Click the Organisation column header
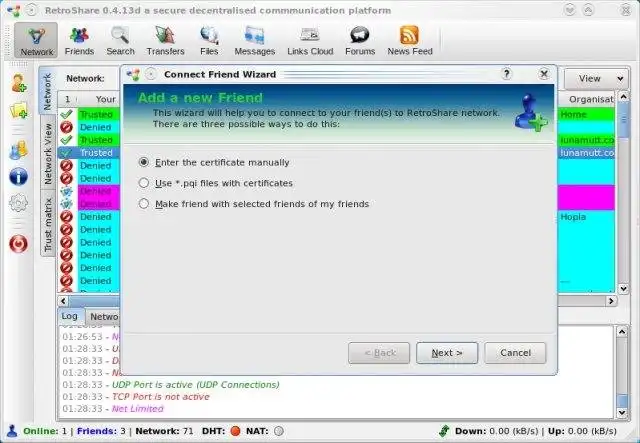 point(586,99)
